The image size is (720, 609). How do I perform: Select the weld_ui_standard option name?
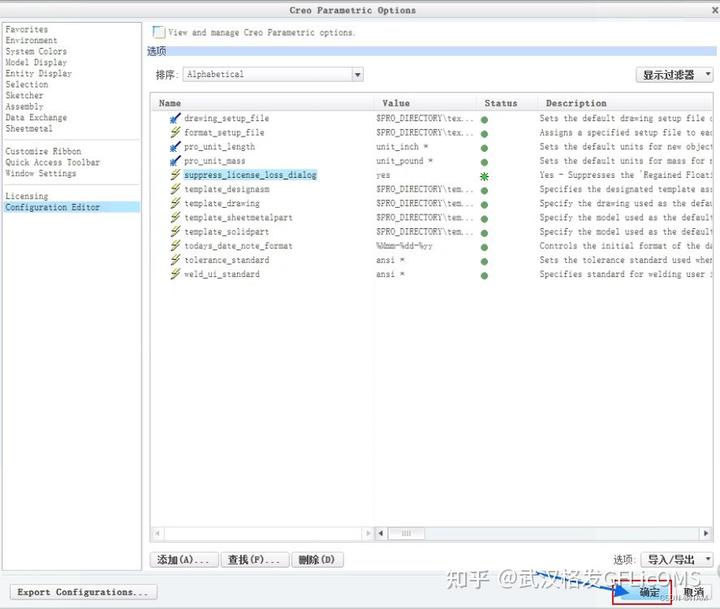(x=222, y=274)
